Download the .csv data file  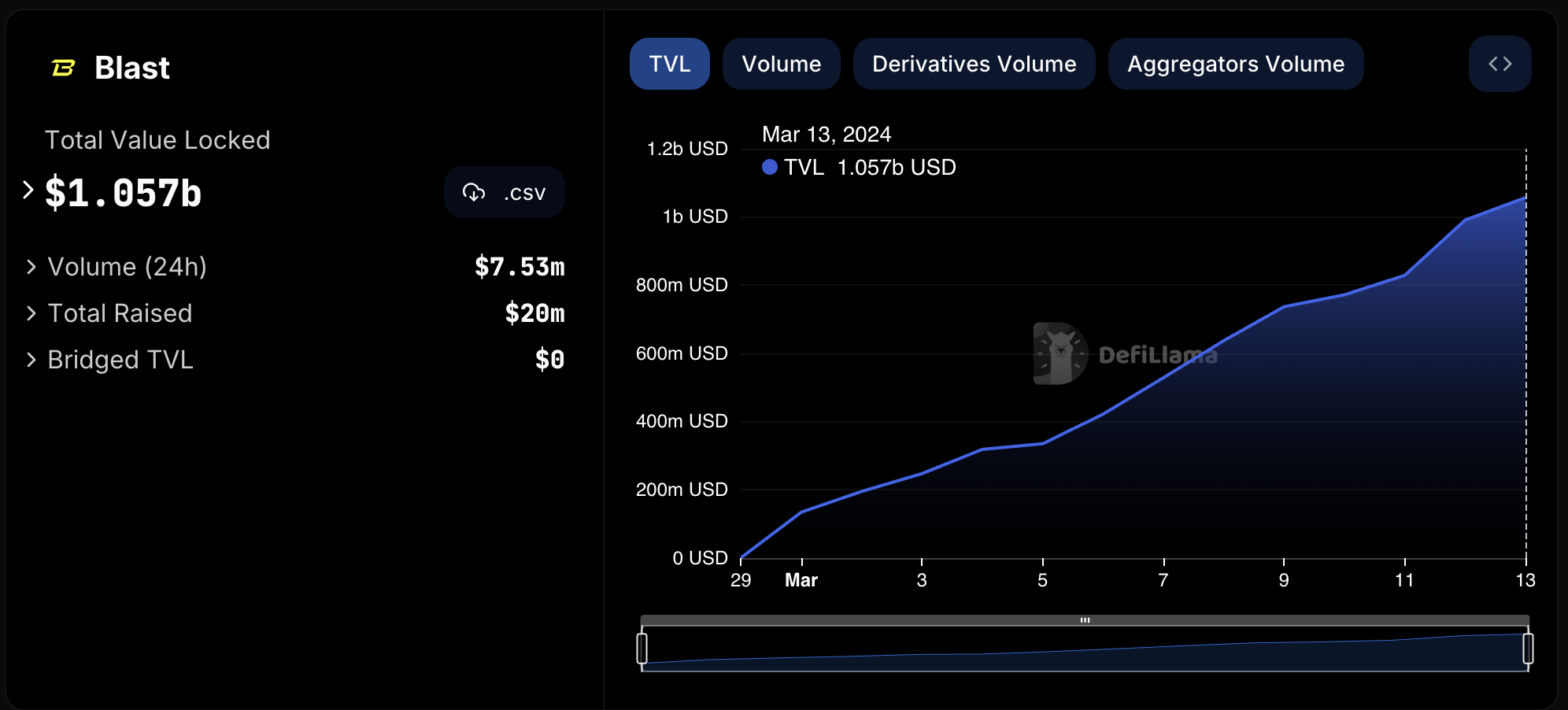point(505,192)
